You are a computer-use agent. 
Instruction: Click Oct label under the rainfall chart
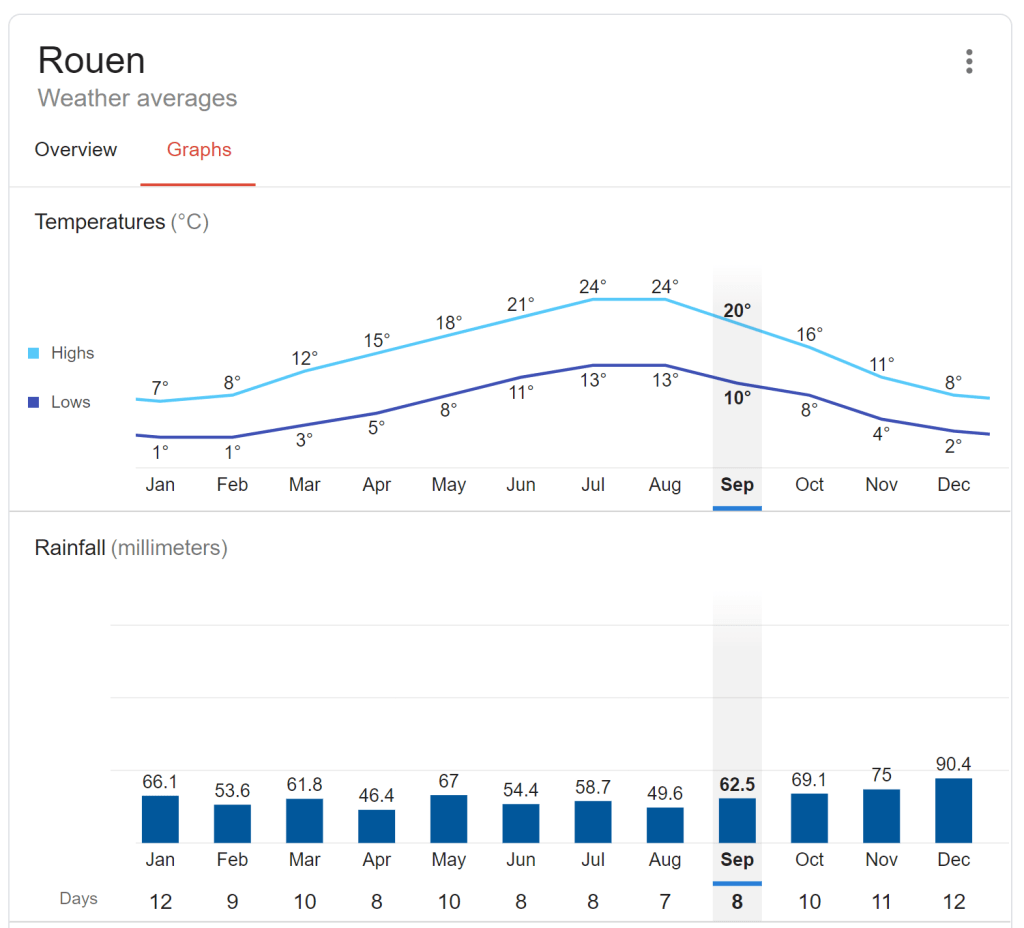tap(809, 860)
